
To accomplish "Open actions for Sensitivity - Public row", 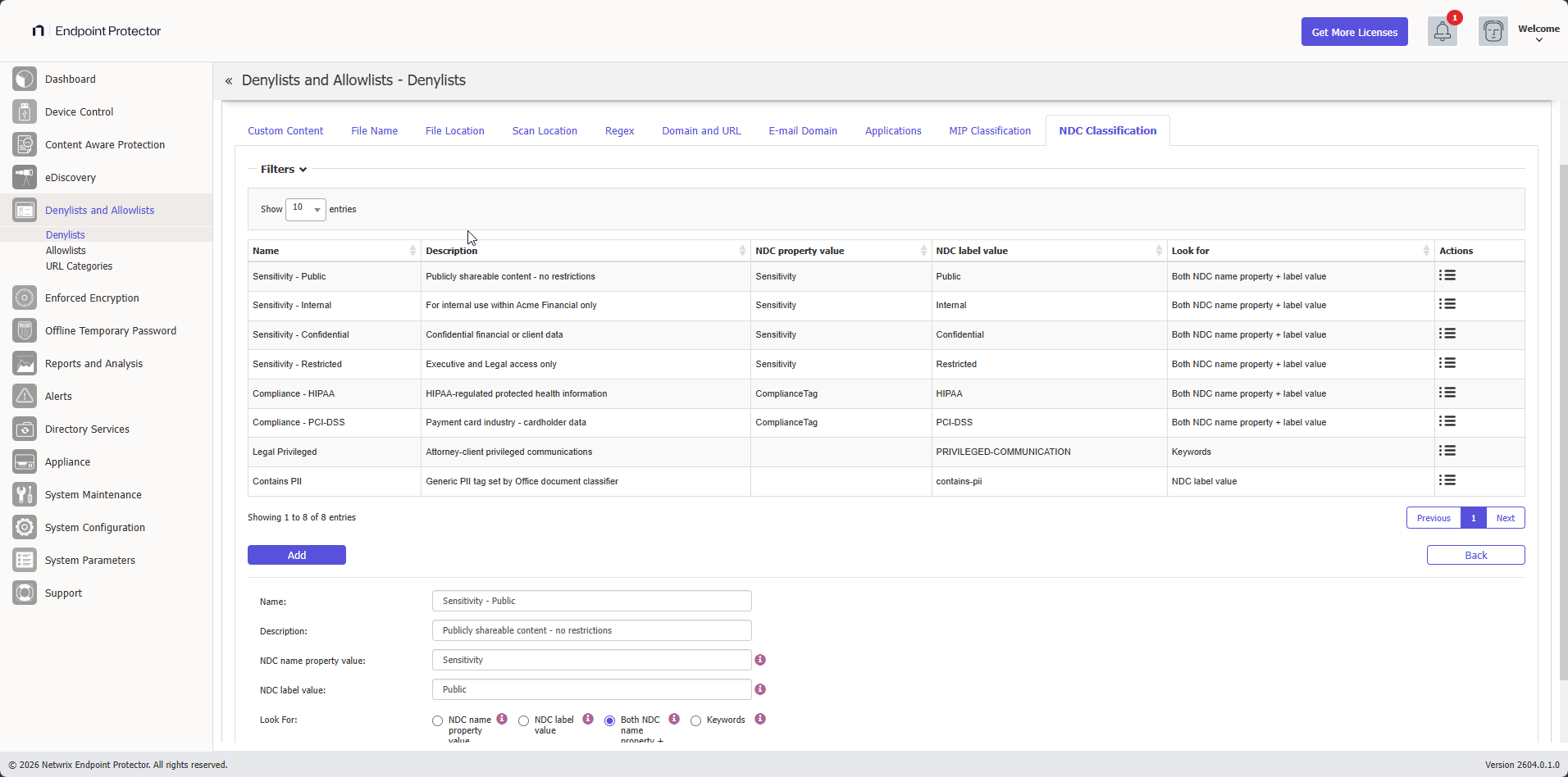I will point(1447,275).
